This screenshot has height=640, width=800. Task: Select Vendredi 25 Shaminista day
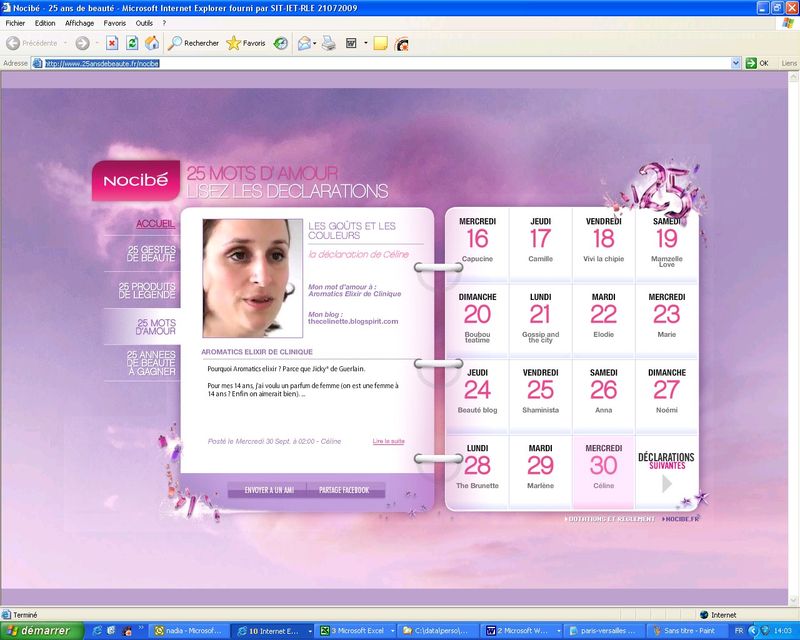point(540,395)
